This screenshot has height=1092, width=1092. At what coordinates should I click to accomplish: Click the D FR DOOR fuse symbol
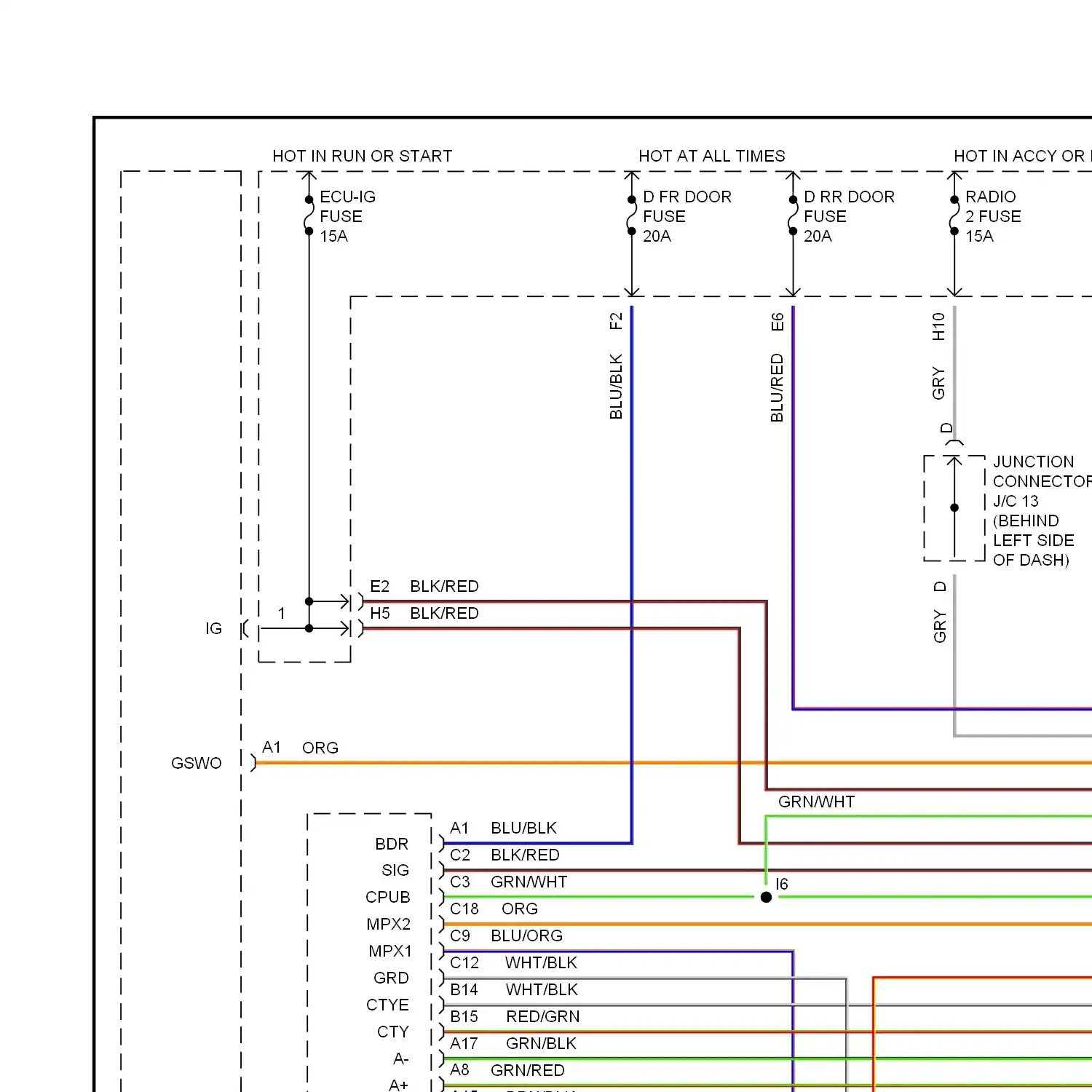point(632,215)
